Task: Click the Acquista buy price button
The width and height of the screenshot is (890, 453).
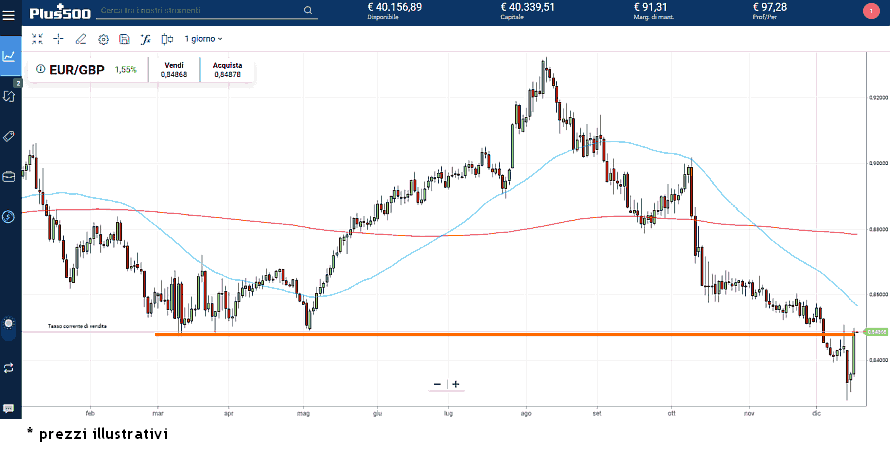Action: (228, 69)
